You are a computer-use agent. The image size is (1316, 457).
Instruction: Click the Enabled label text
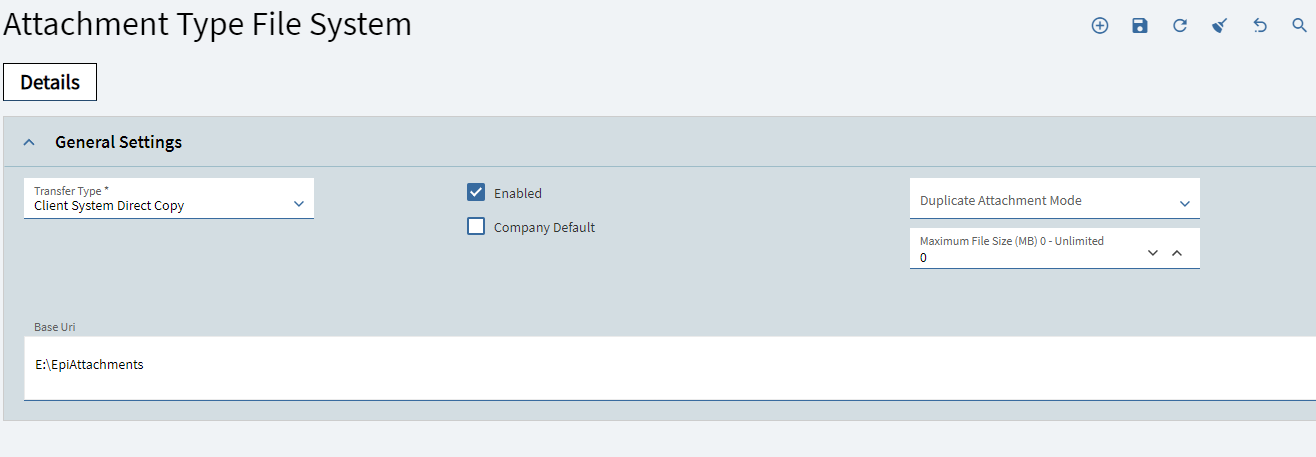pos(518,193)
